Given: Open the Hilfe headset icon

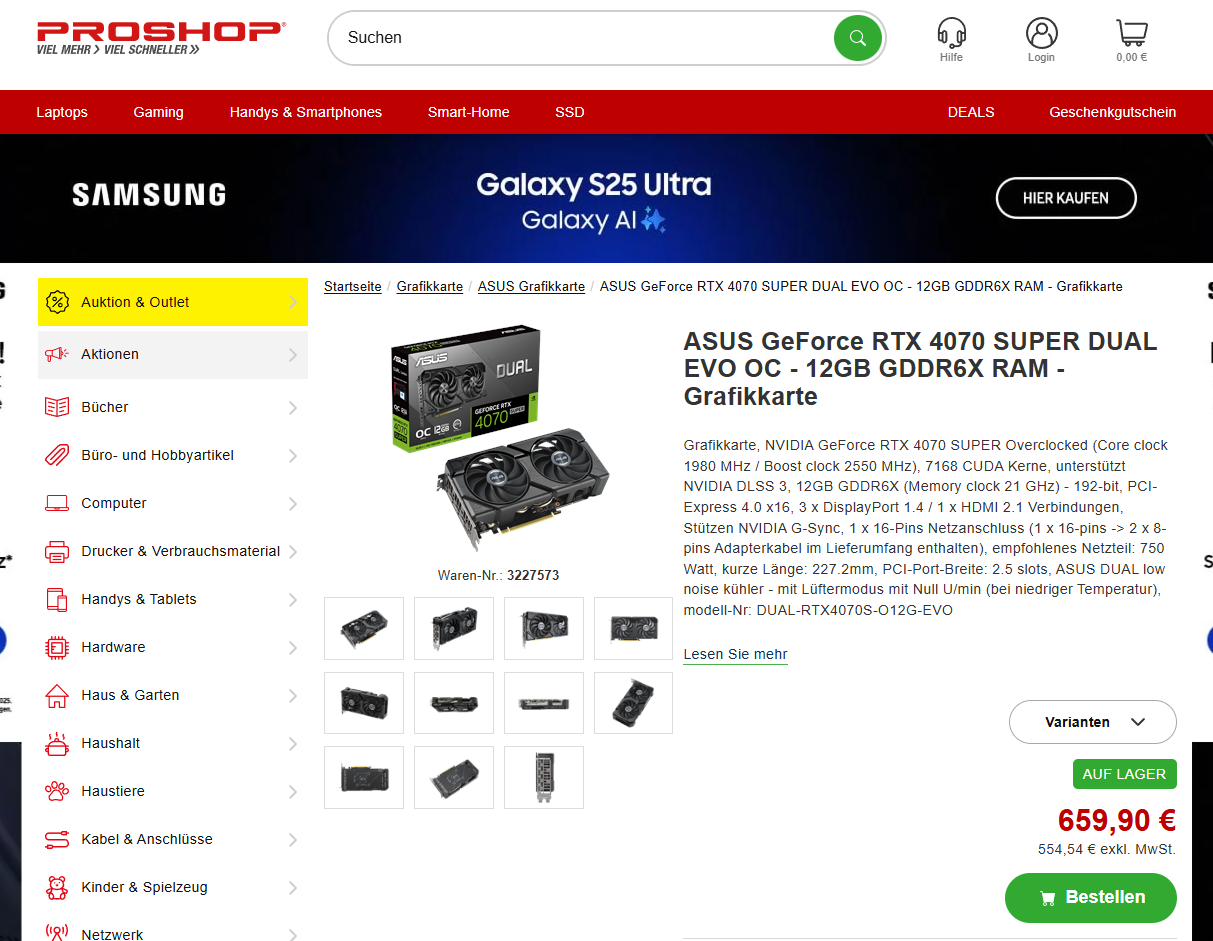Looking at the screenshot, I should pyautogui.click(x=951, y=33).
